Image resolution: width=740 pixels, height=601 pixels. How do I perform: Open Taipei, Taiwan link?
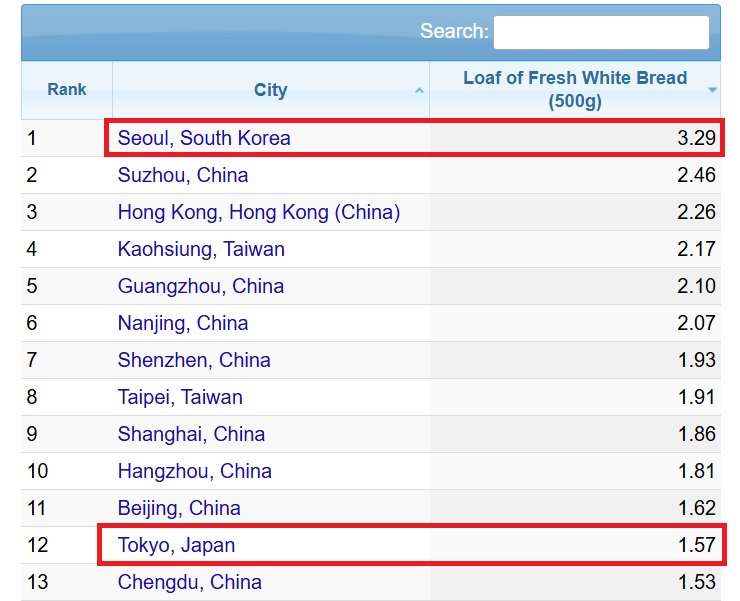click(180, 397)
